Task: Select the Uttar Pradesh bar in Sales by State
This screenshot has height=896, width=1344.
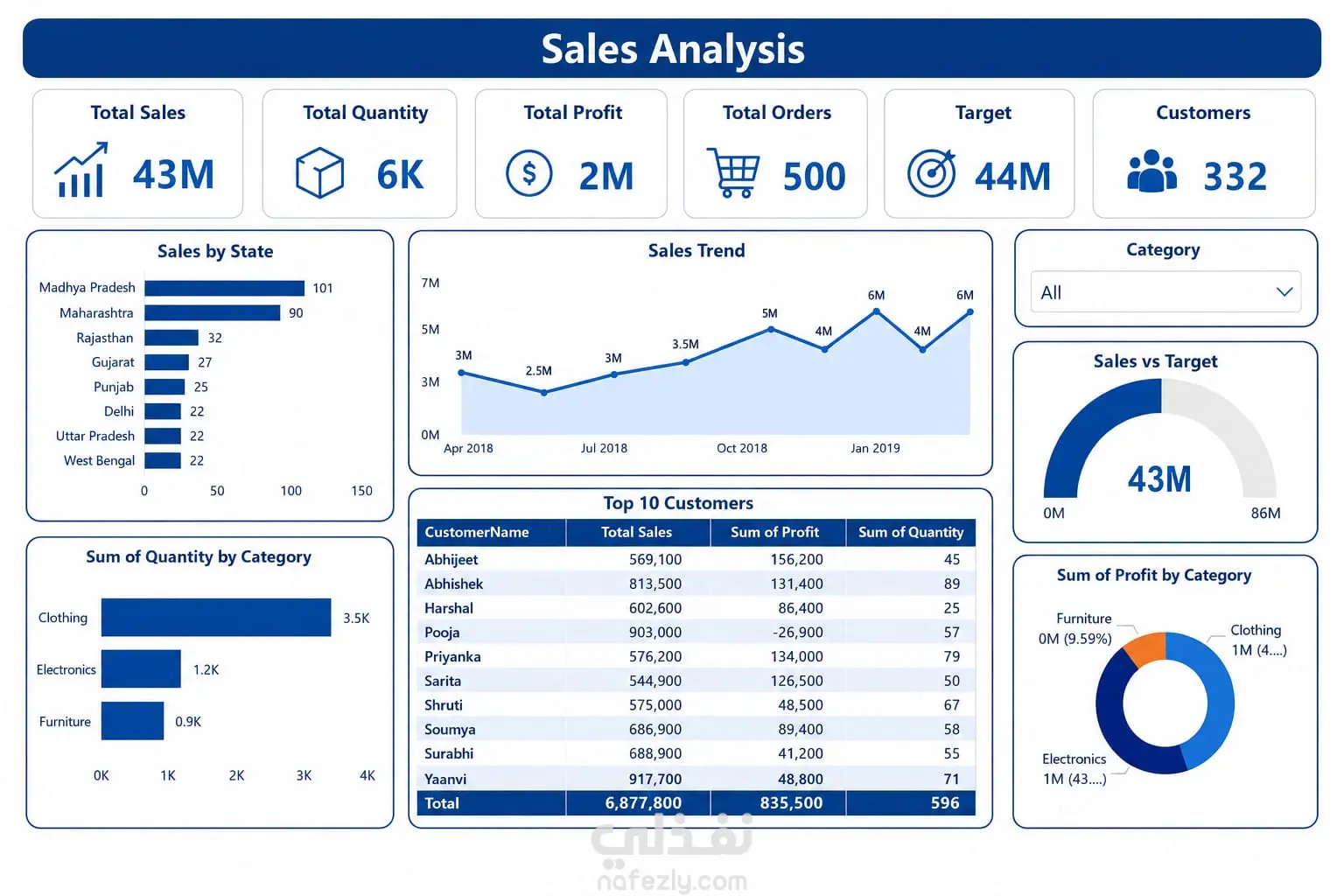Action: tap(163, 436)
